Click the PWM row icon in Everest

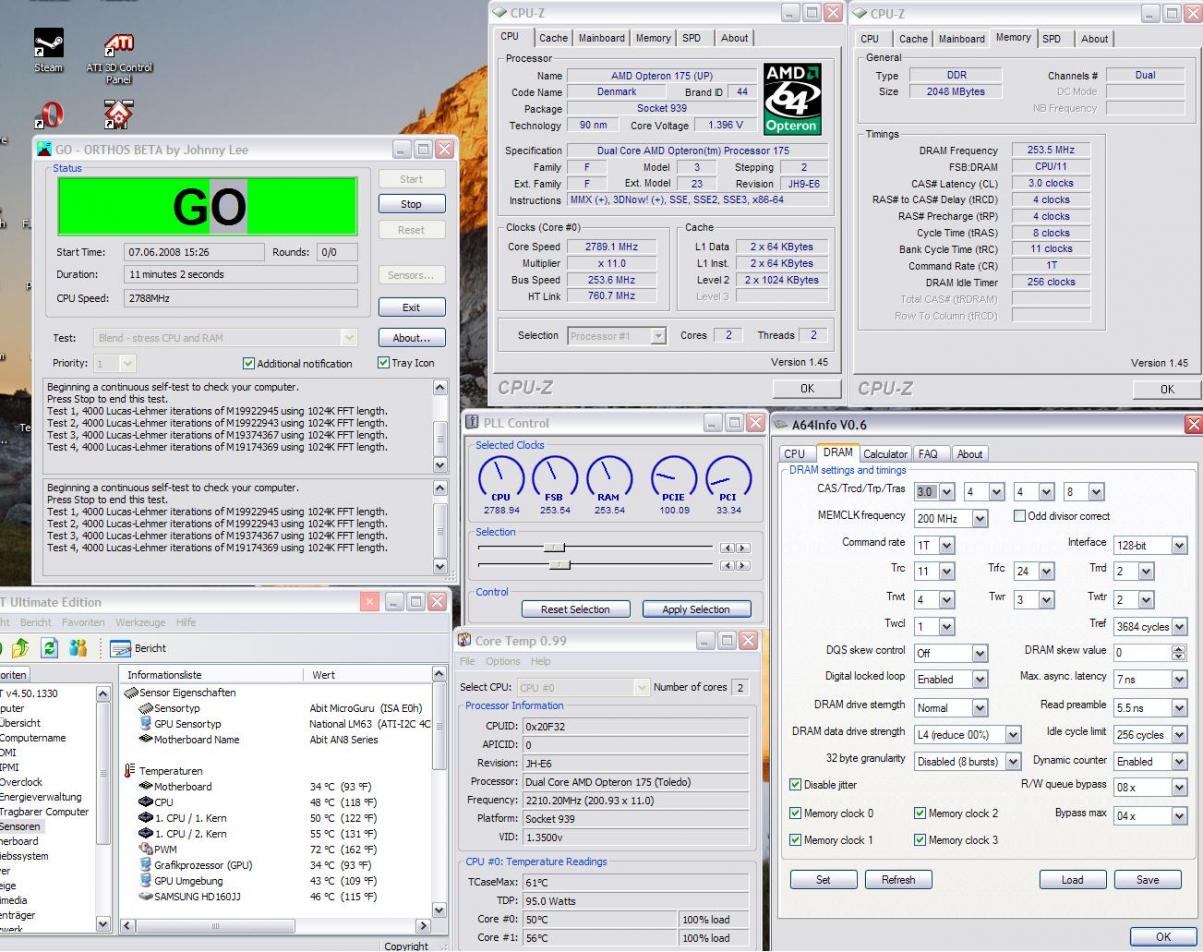pyautogui.click(x=146, y=849)
